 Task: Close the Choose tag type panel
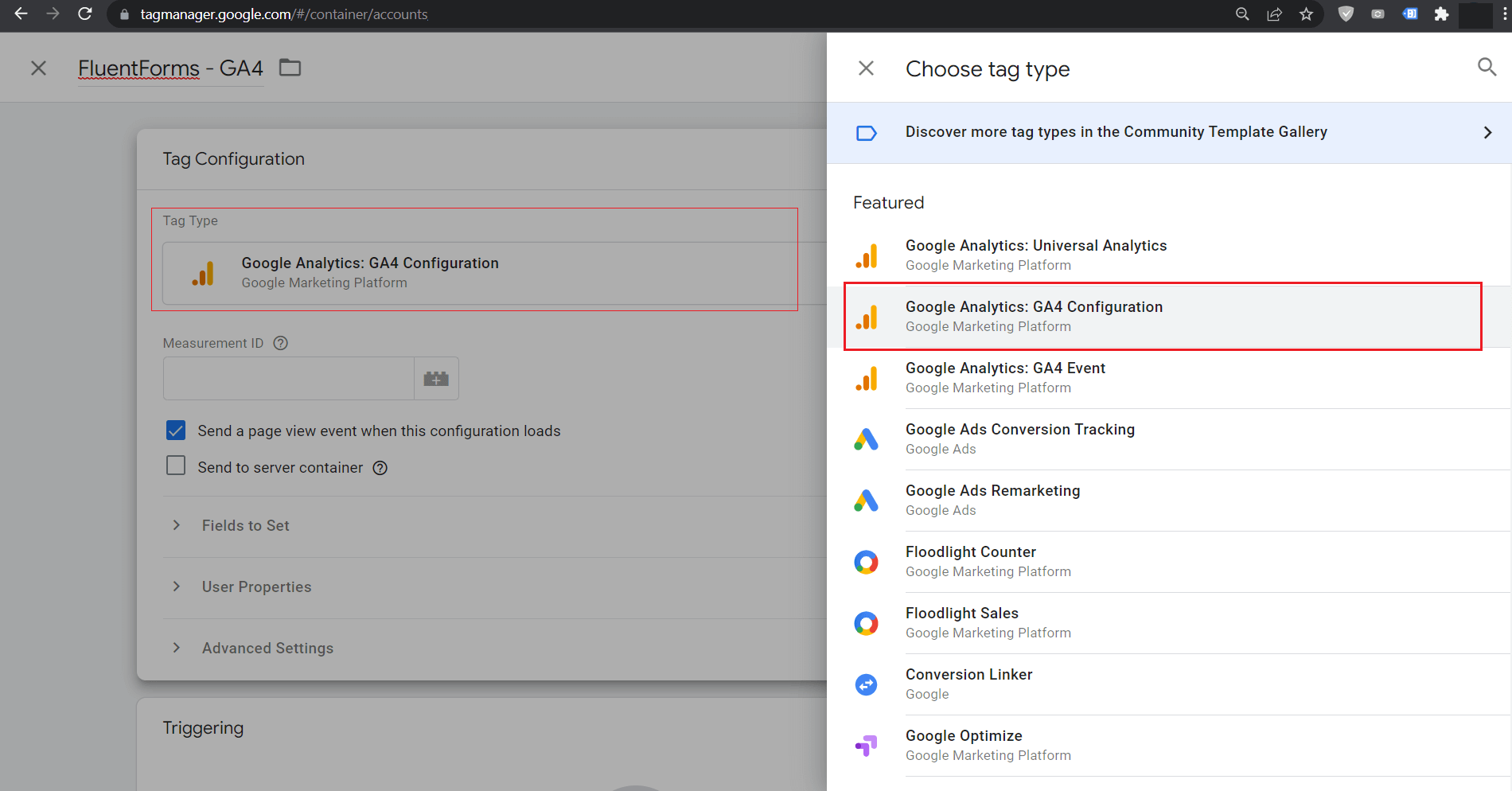pyautogui.click(x=867, y=68)
